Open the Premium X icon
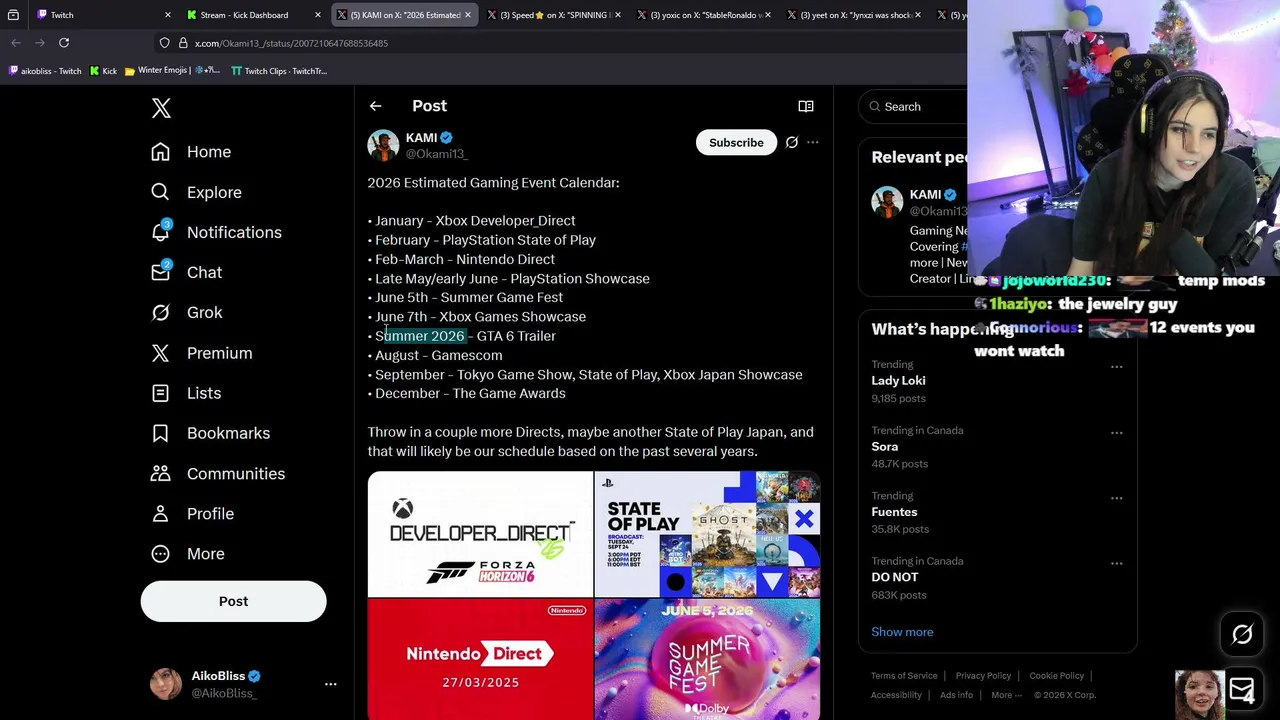Viewport: 1280px width, 720px height. [160, 353]
